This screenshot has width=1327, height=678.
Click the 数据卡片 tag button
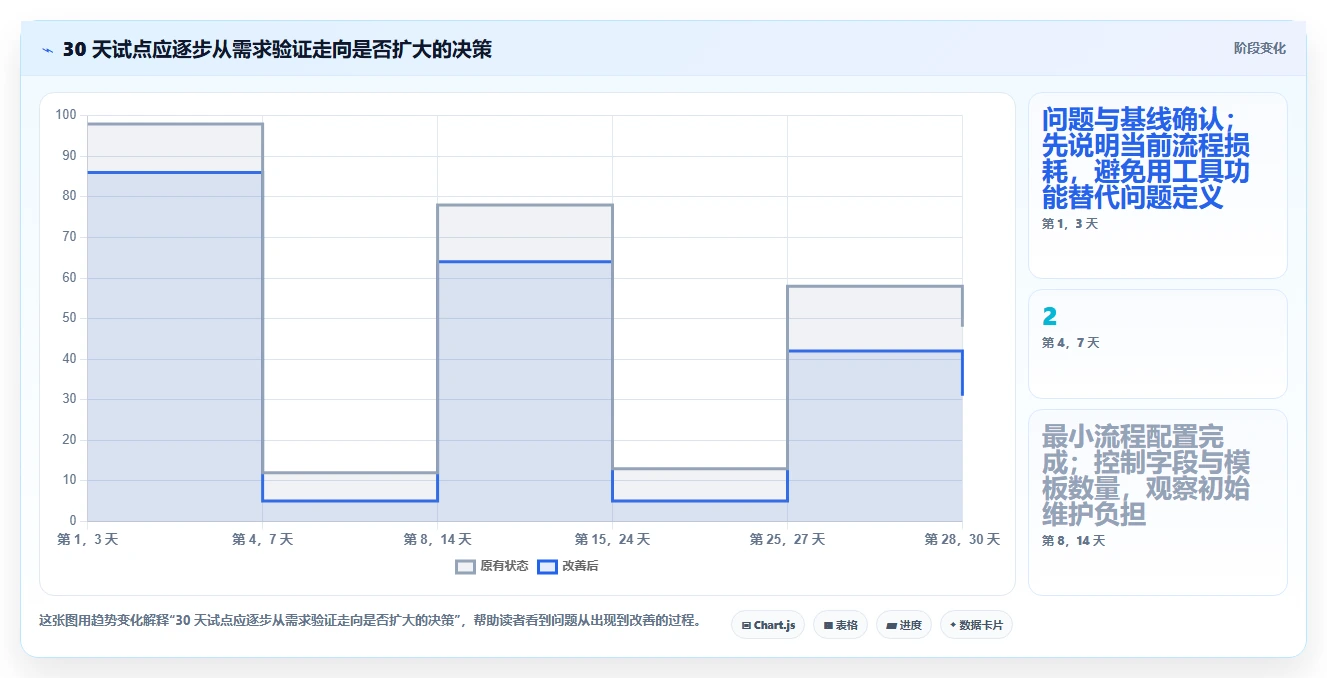[x=976, y=625]
